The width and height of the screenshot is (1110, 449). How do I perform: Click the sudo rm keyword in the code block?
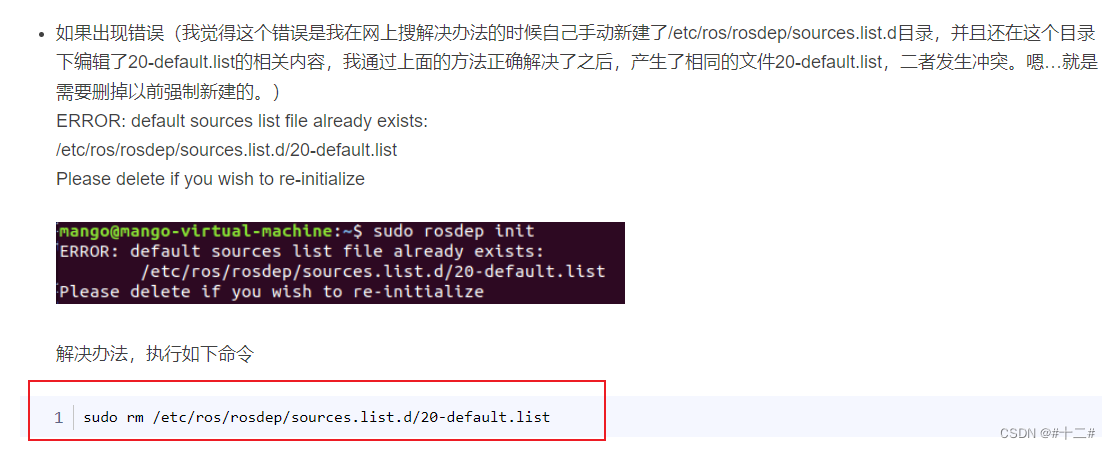click(113, 417)
